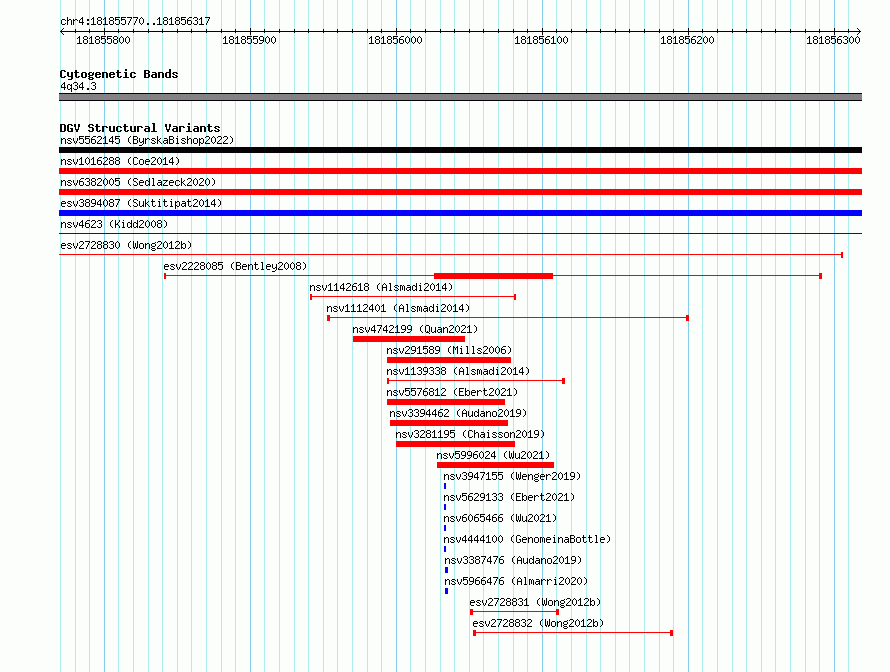Click the red nsv1016288 variant bar
The height and width of the screenshot is (672, 890).
pyautogui.click(x=460, y=171)
